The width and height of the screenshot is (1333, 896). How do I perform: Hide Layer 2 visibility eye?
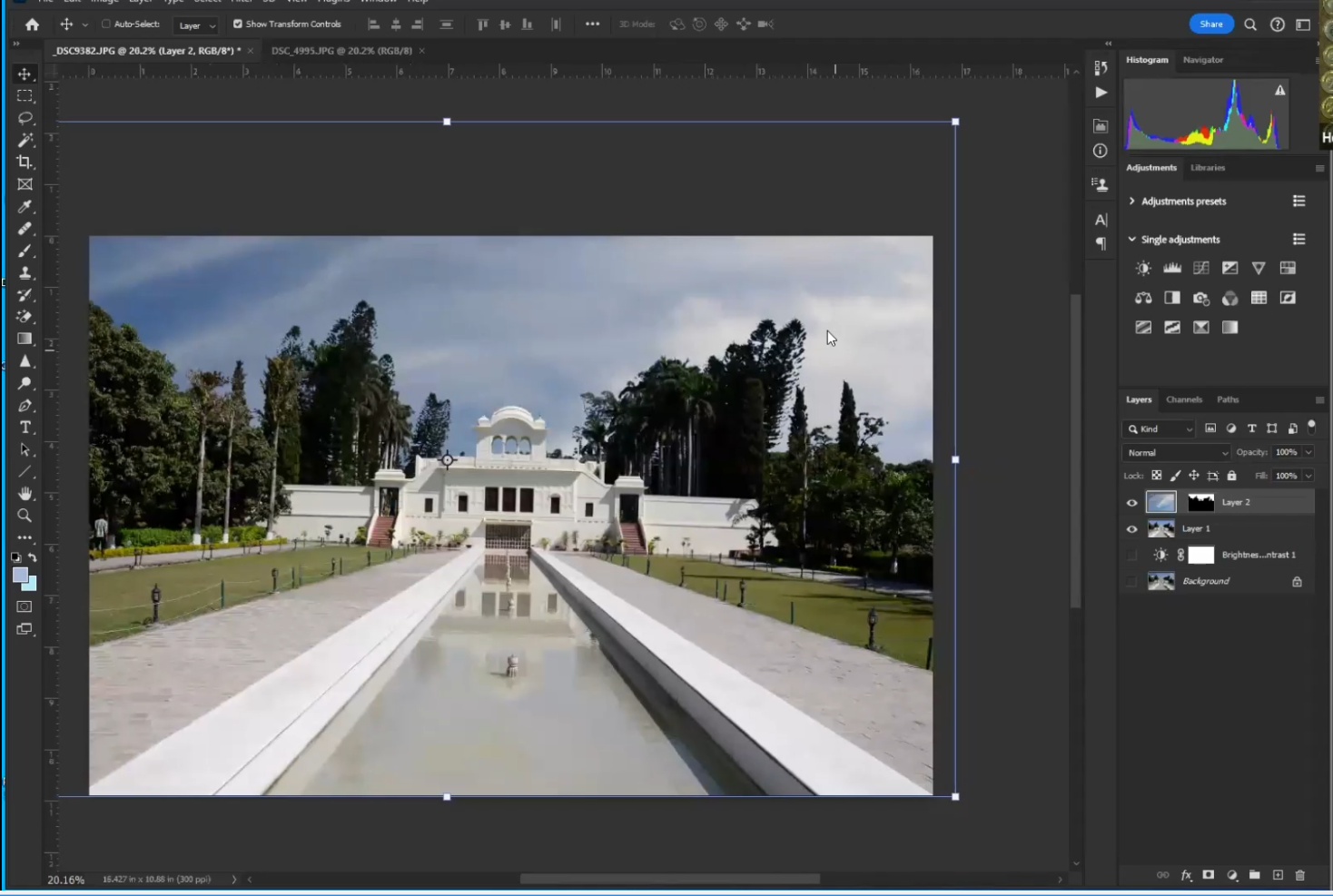[1131, 503]
